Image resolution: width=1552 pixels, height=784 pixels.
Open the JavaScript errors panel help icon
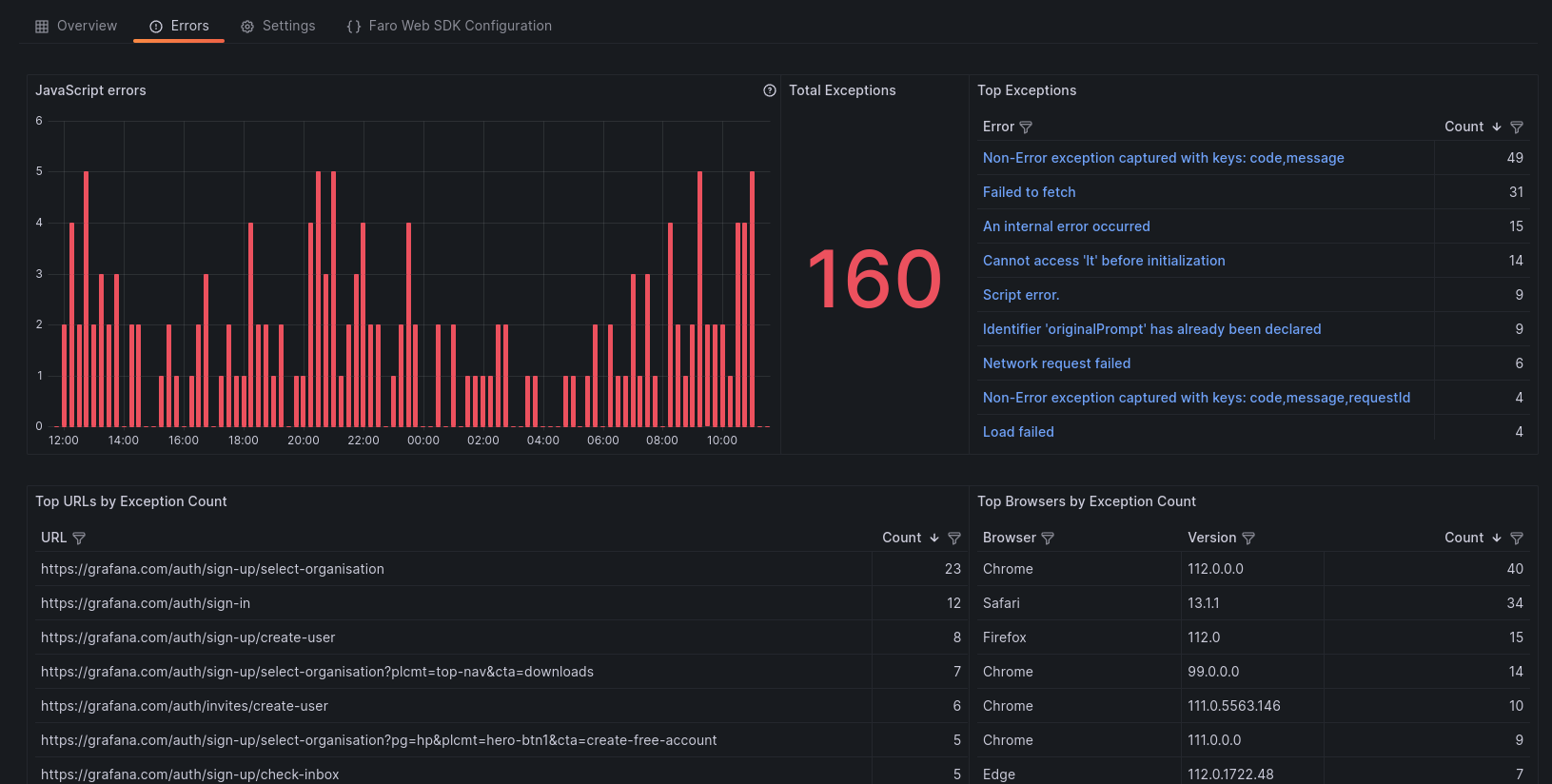tap(770, 90)
